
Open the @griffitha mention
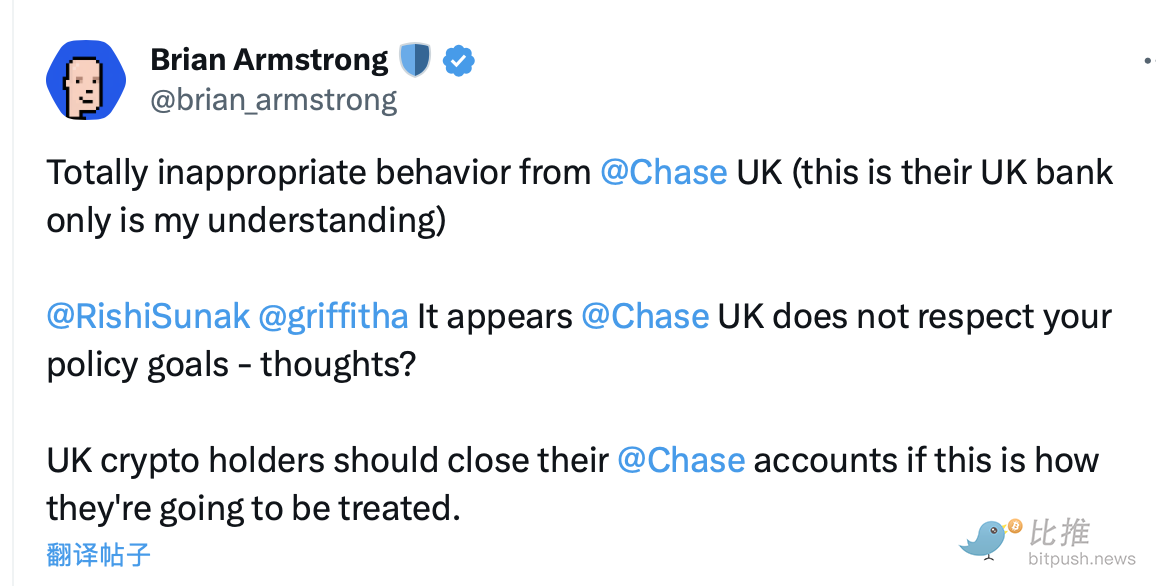[333, 316]
